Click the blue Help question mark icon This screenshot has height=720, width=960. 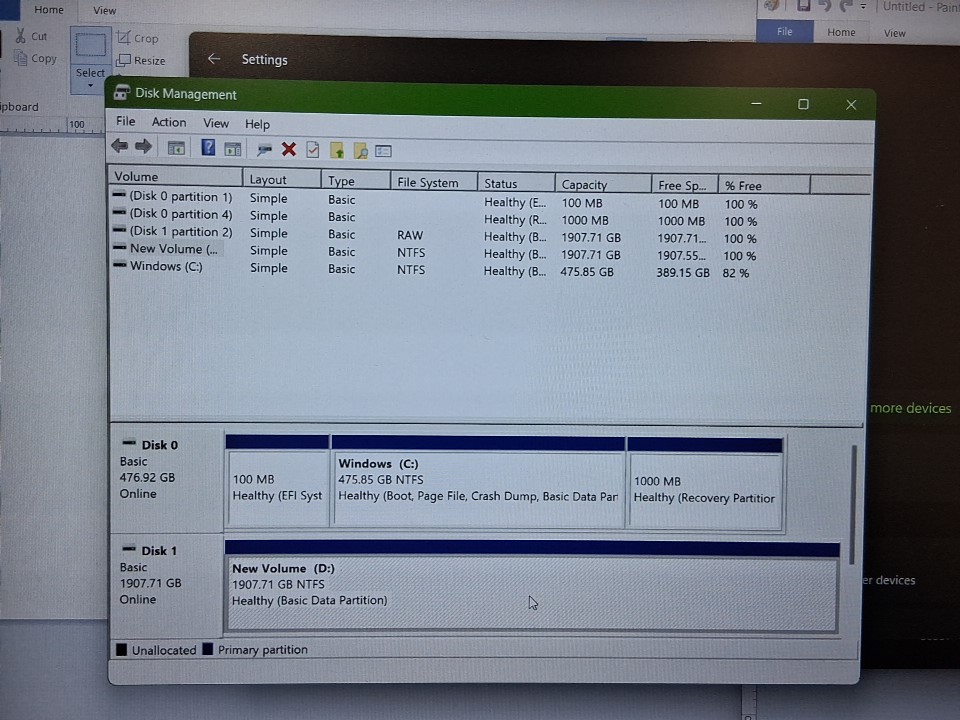[x=208, y=148]
